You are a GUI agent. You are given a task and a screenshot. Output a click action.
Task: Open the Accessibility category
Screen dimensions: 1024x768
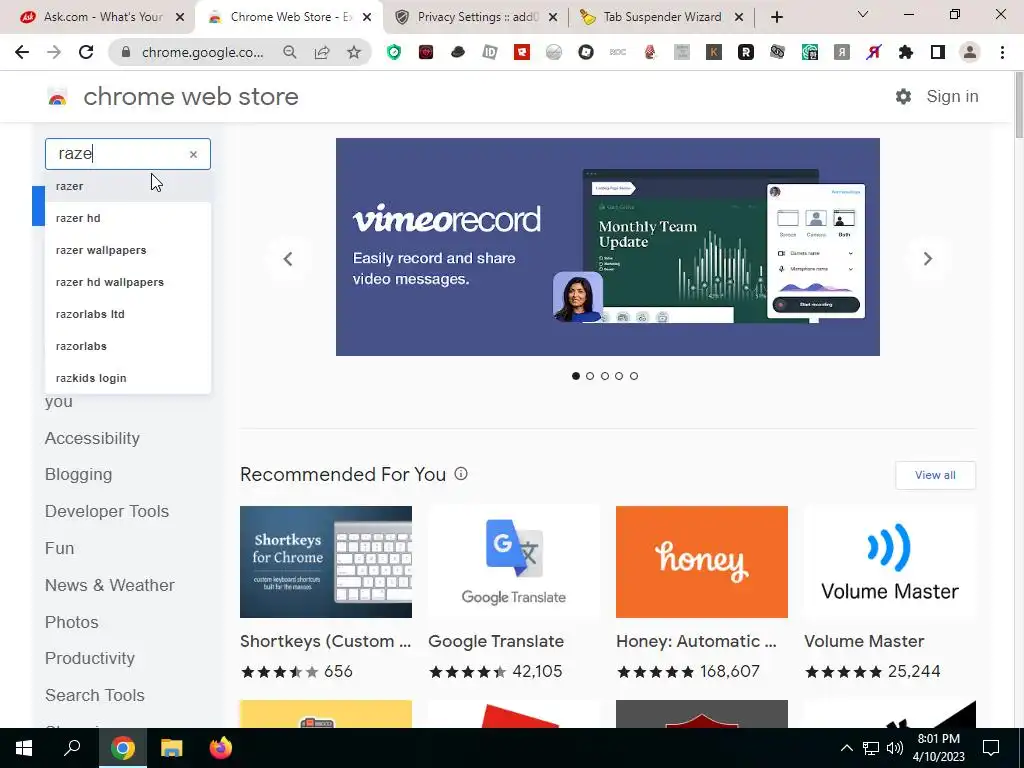[x=92, y=438]
